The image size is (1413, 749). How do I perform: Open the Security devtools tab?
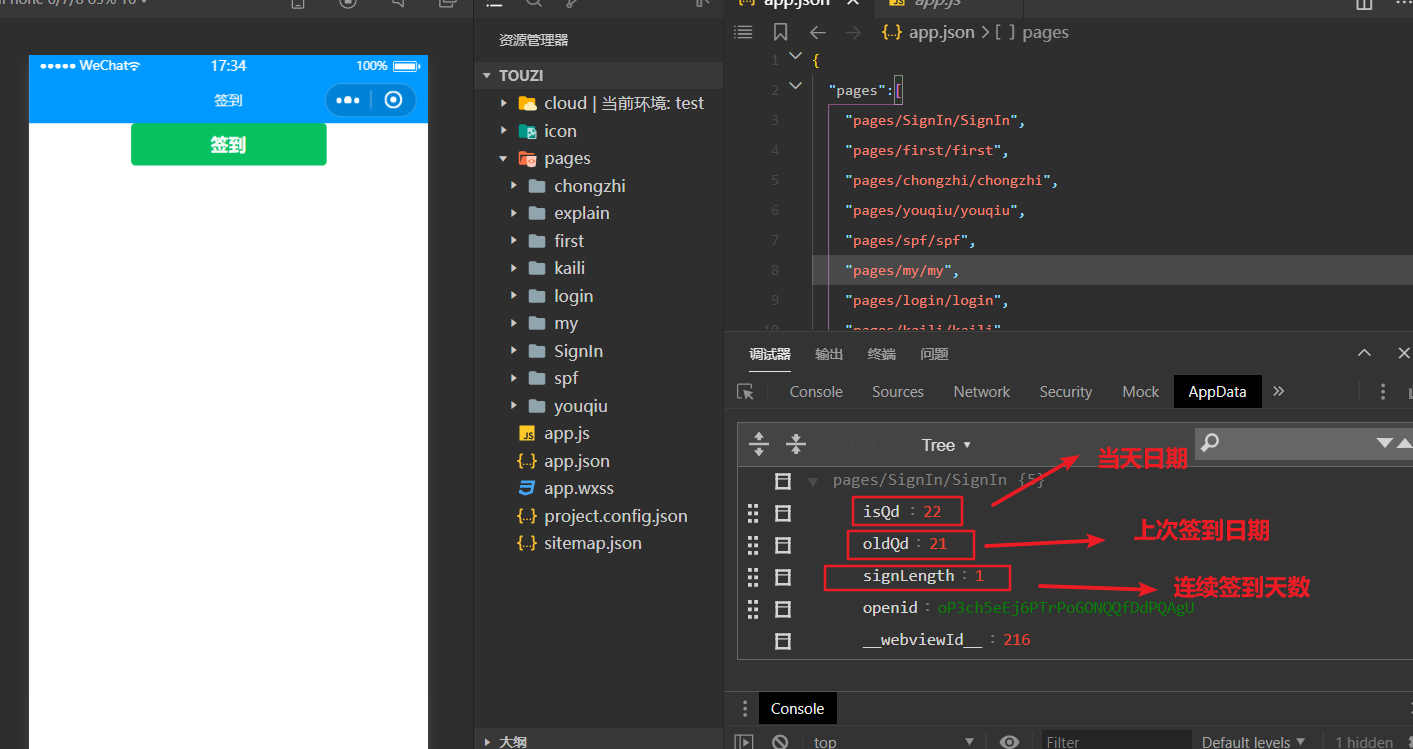pos(1066,392)
